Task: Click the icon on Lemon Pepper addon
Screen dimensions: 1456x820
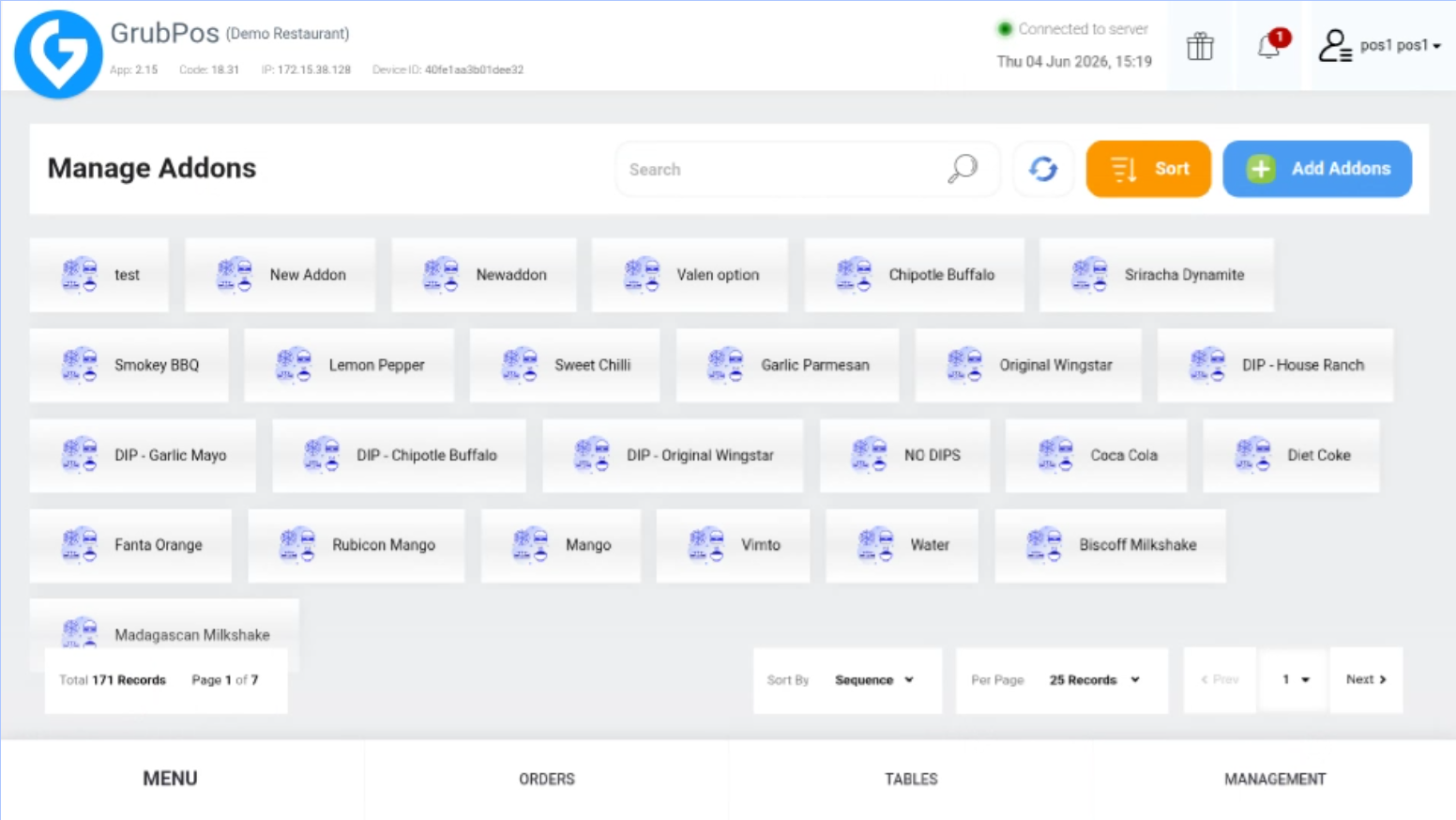Action: [294, 365]
